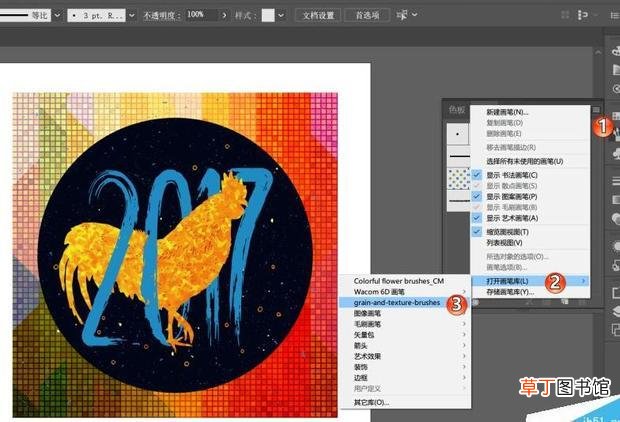Choose 复制画笔(D) menu item

(530, 123)
